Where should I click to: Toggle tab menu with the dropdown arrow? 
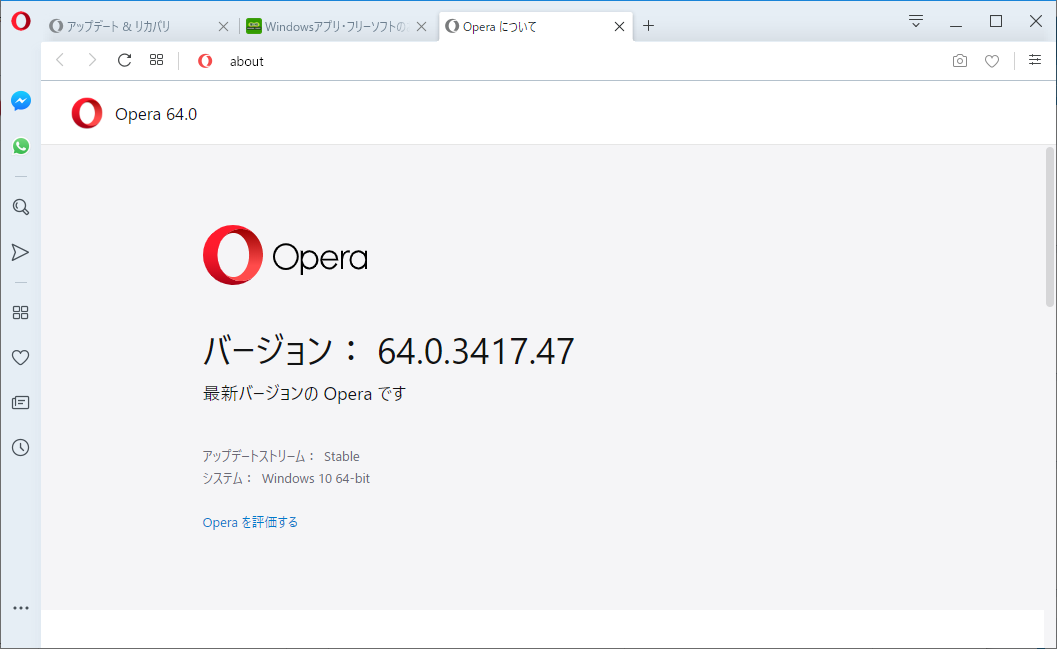[914, 20]
